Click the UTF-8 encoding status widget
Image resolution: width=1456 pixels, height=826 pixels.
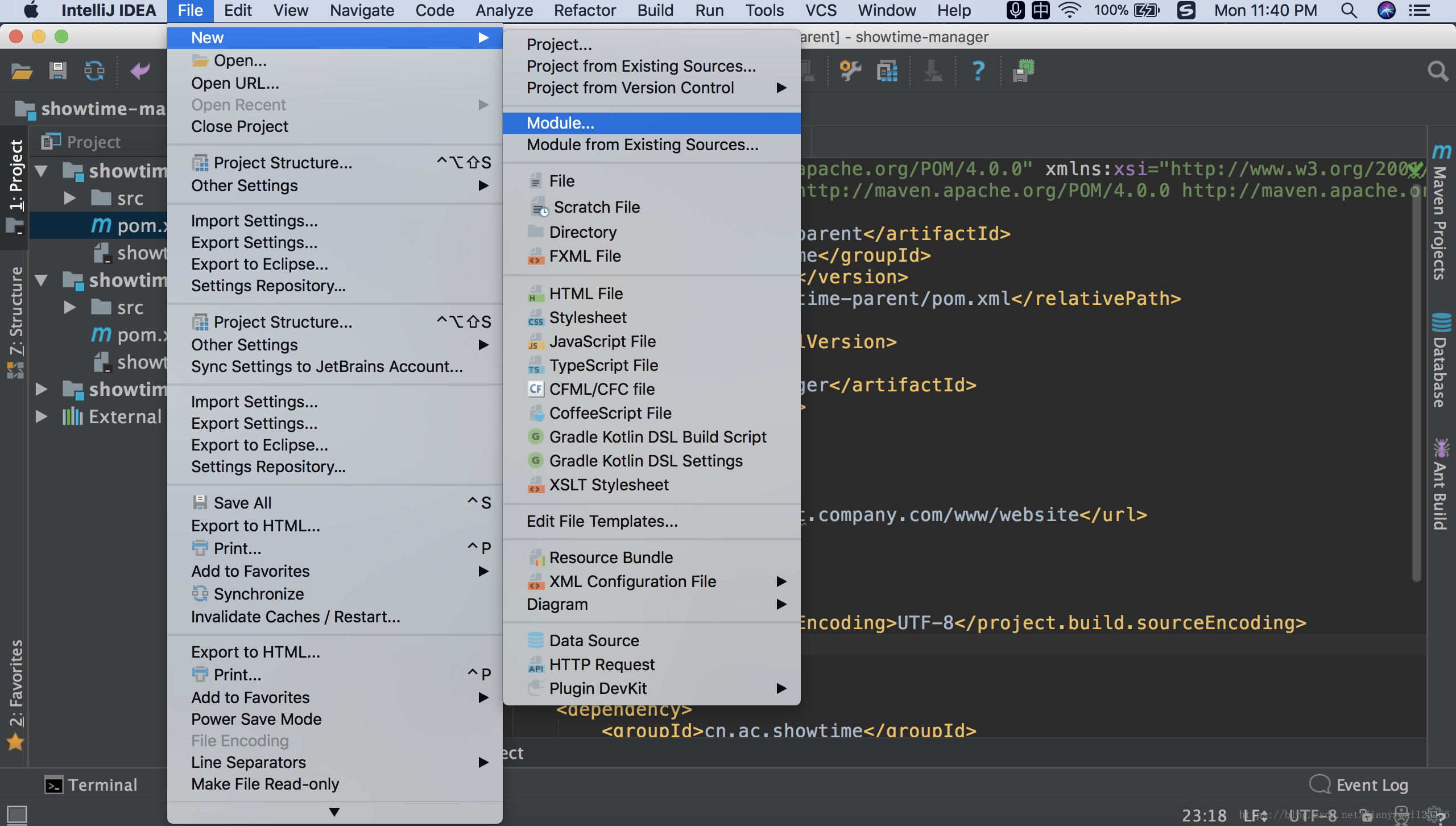1312,815
